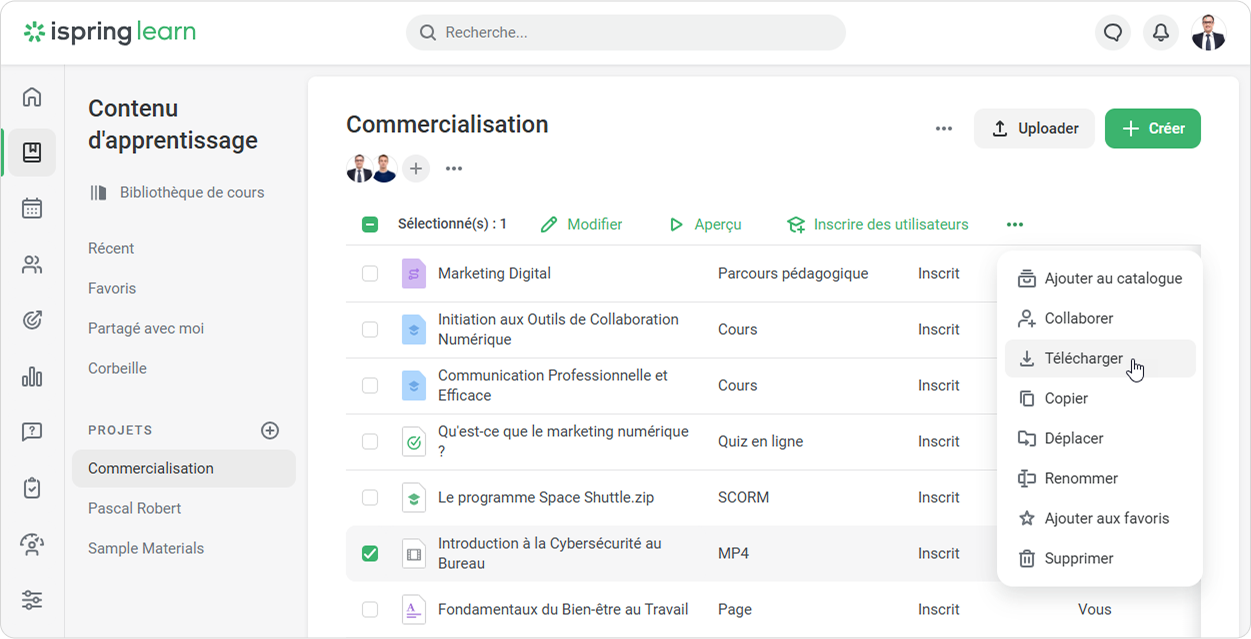The width and height of the screenshot is (1251, 639).
Task: Click the green Créer button
Action: (x=1152, y=129)
